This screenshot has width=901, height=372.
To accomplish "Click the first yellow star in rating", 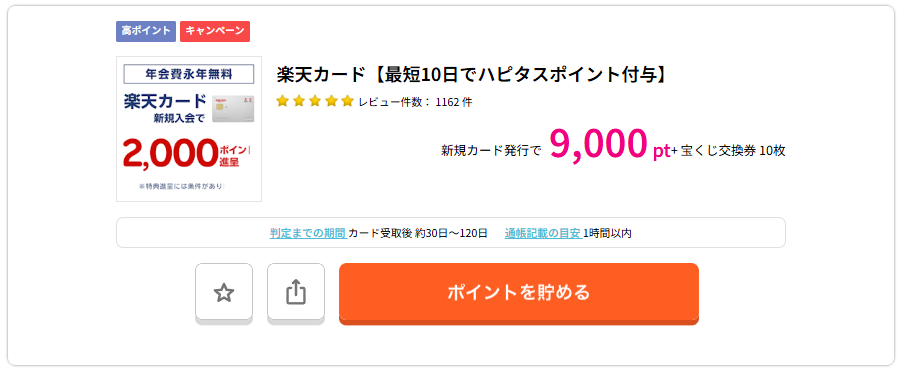I will 282,102.
